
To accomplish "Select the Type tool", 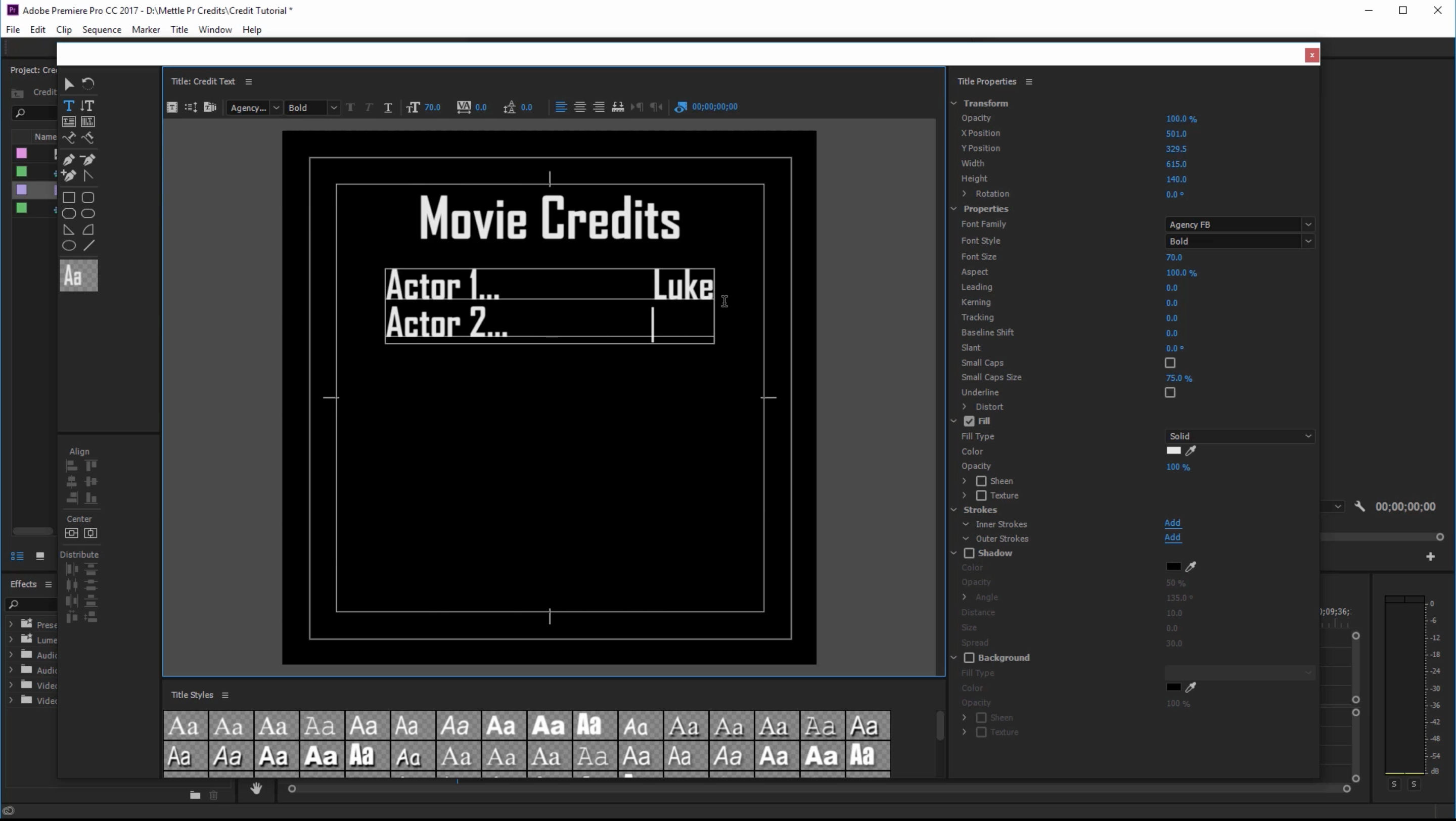I will (68, 106).
